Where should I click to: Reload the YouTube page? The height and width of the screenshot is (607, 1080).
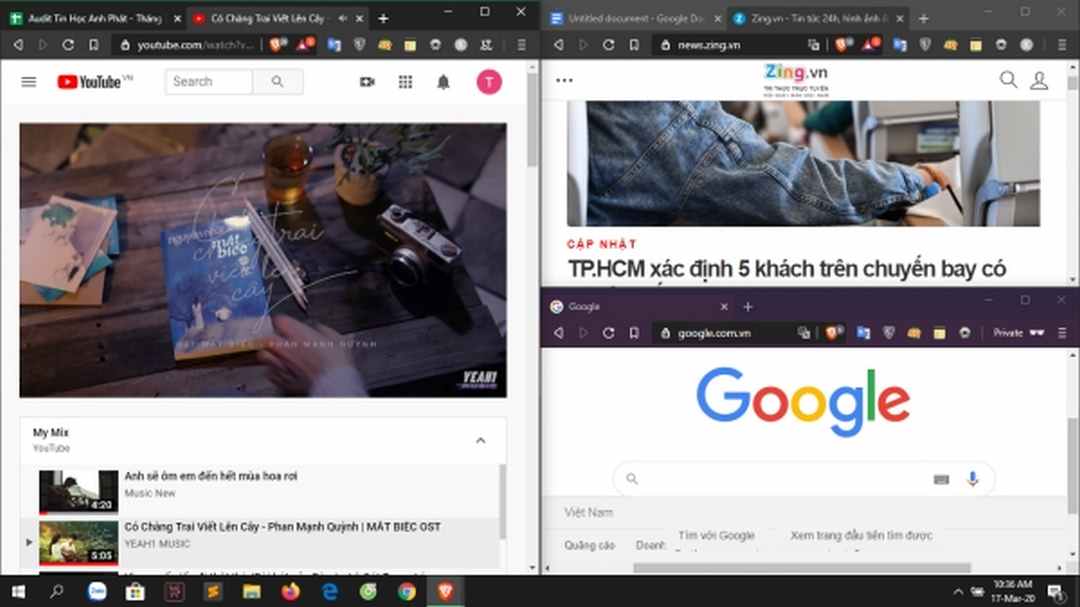(68, 45)
